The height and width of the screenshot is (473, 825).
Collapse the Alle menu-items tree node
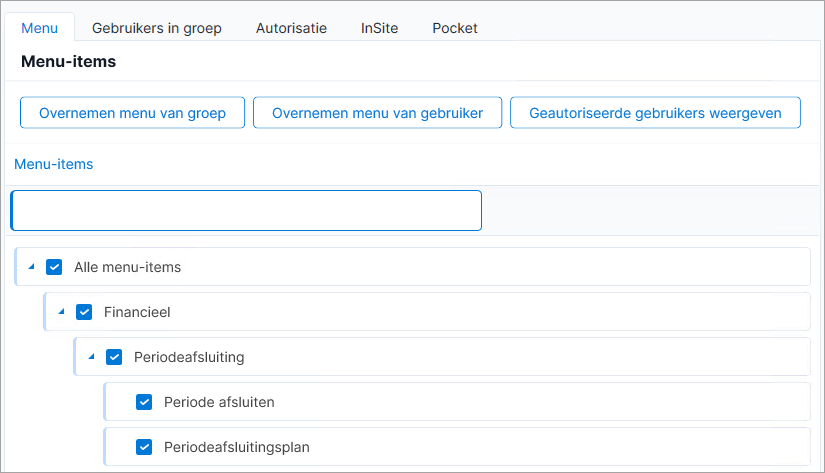click(32, 267)
